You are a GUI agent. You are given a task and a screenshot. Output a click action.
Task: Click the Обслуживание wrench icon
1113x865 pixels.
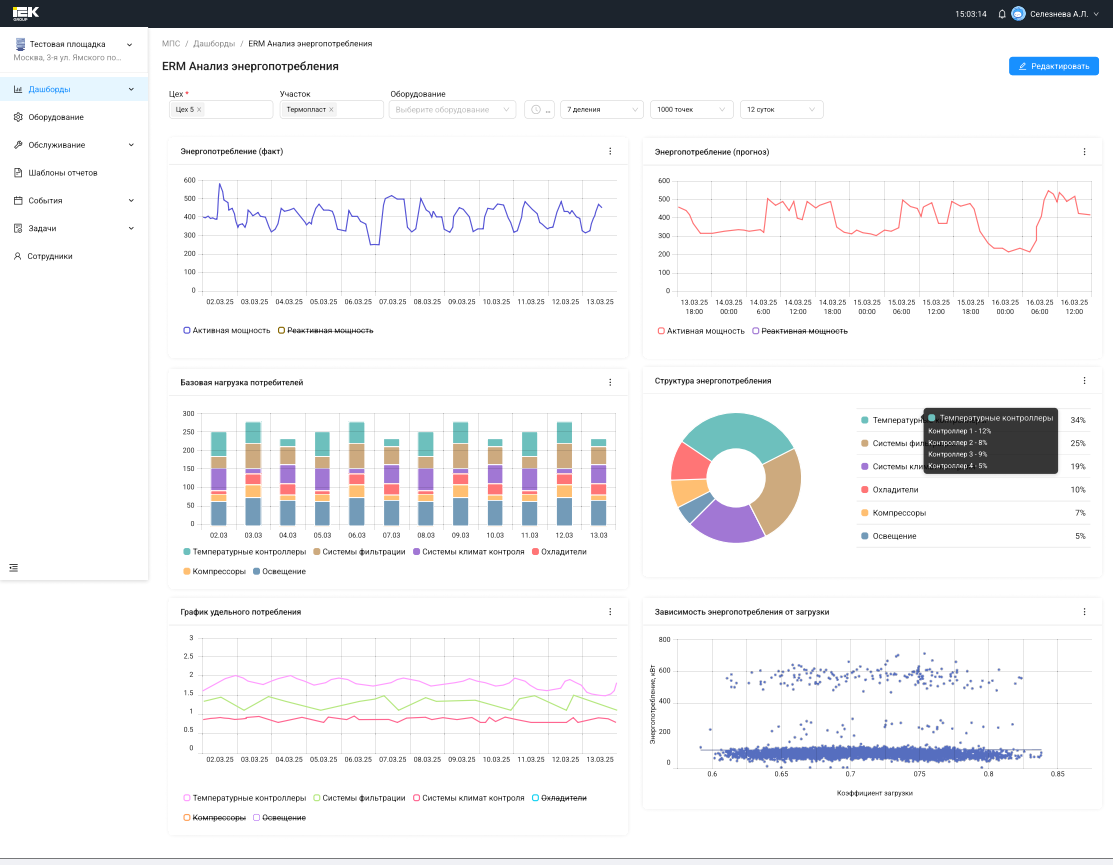click(18, 145)
